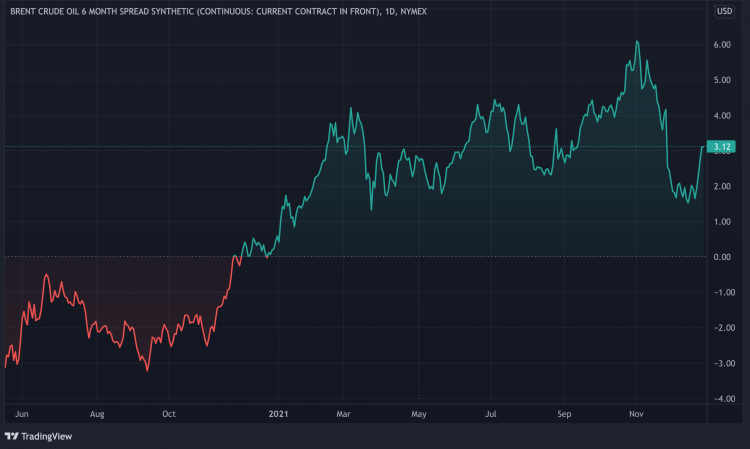Click the Aug label on time axis
750x449 pixels.
point(97,414)
